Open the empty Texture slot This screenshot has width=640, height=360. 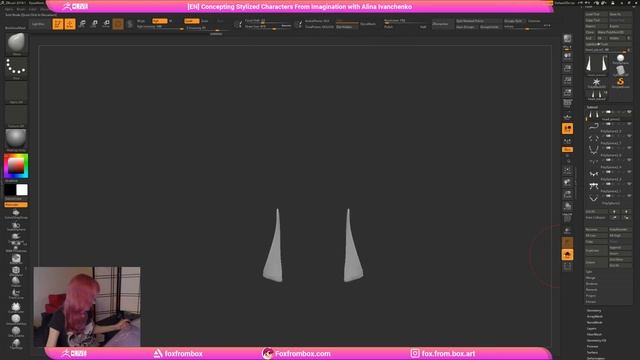[x=16, y=116]
